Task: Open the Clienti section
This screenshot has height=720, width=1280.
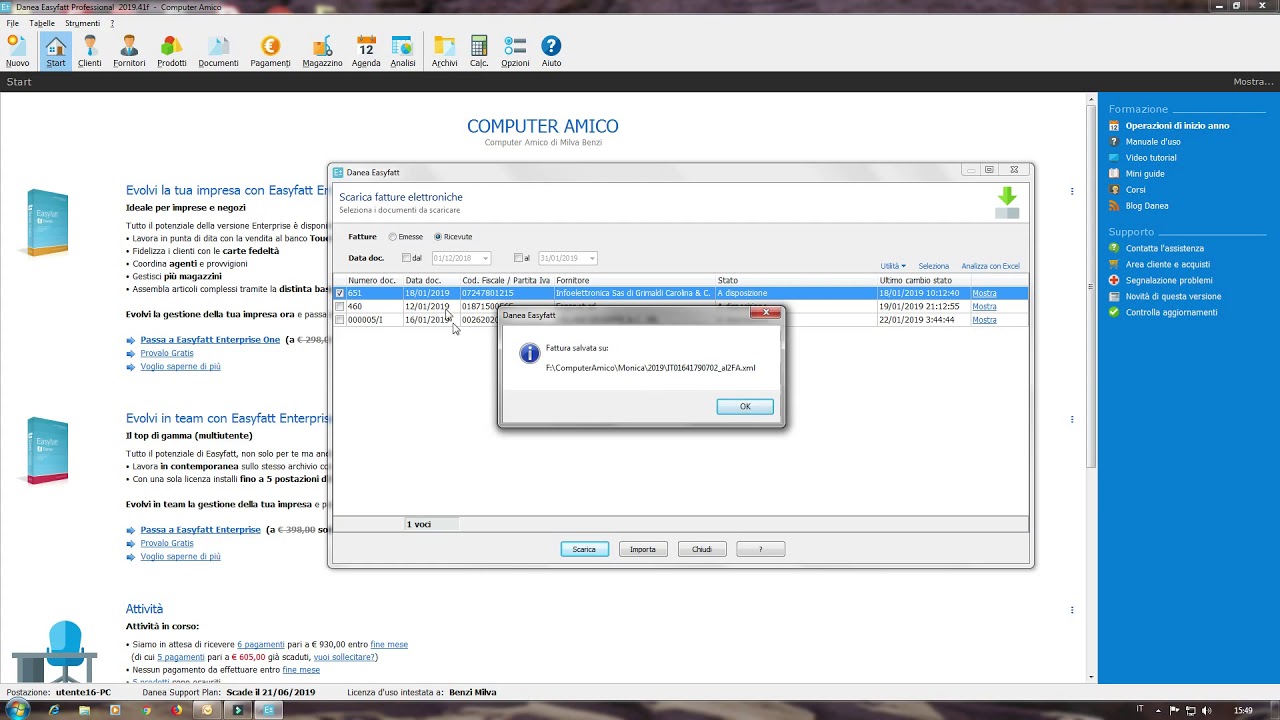Action: pos(90,51)
